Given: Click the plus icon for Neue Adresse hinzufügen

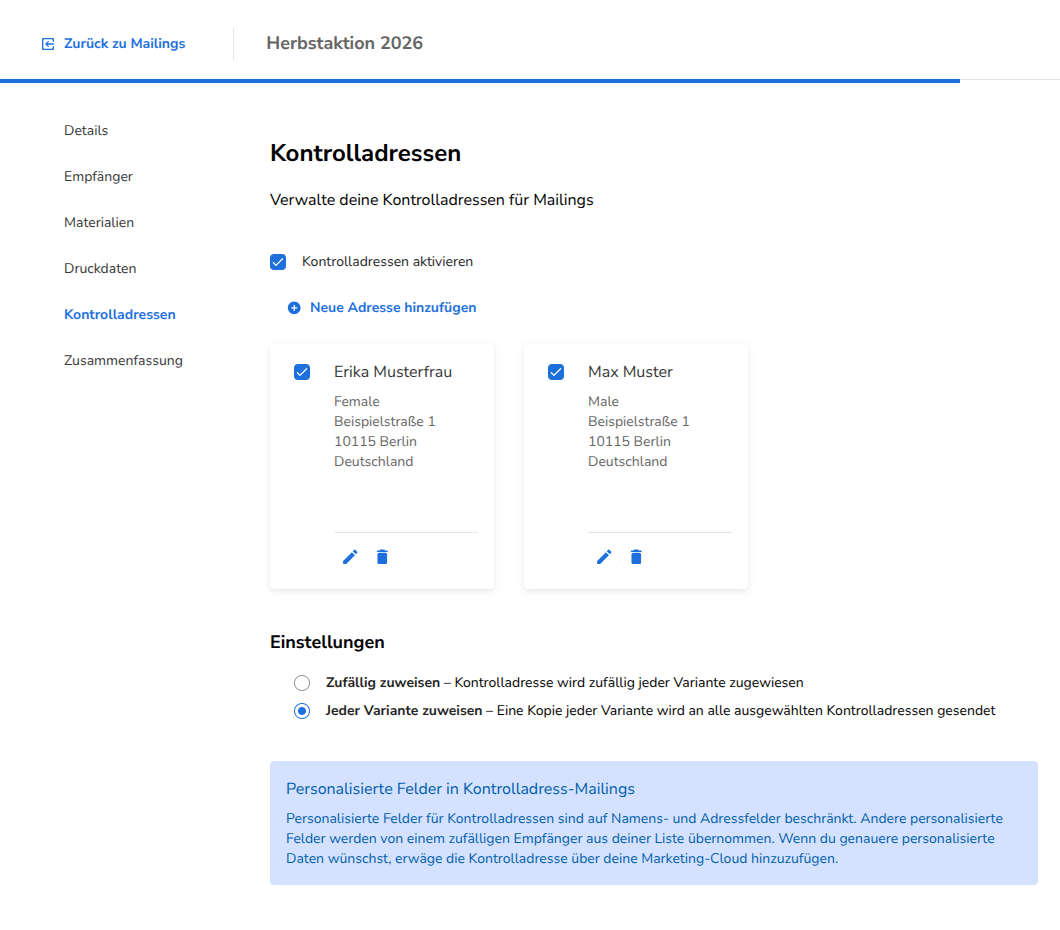Looking at the screenshot, I should [294, 308].
